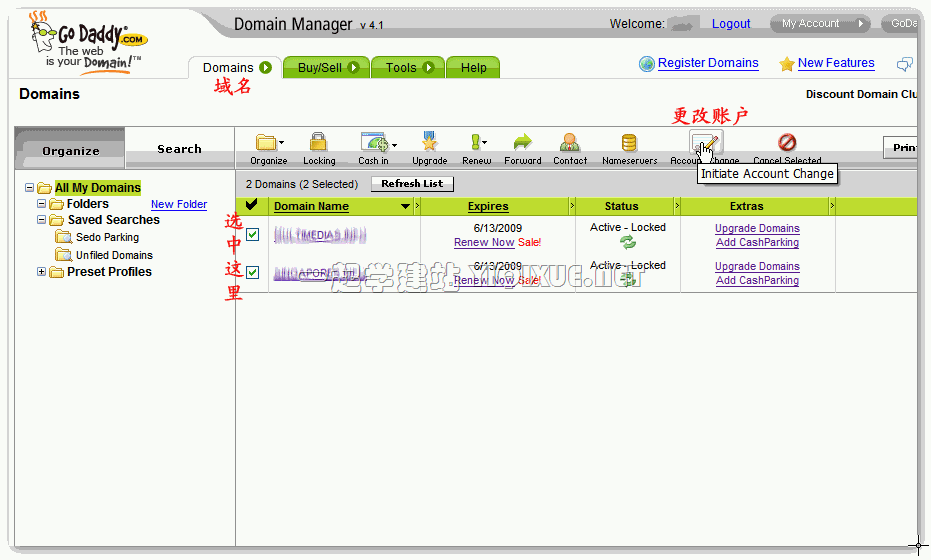Click the Unfiled Domains saved search icon

point(64,255)
